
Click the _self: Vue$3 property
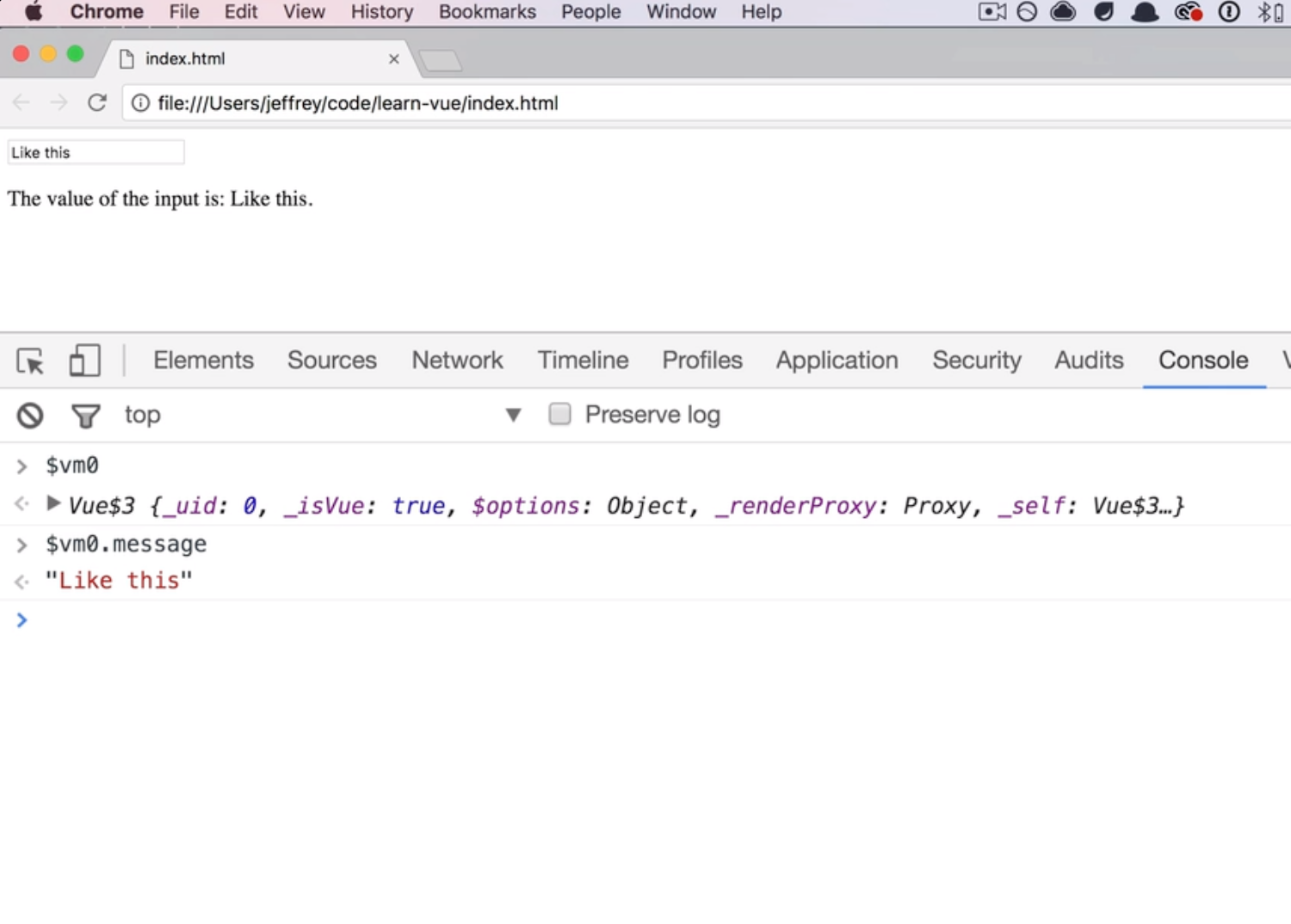click(1084, 506)
